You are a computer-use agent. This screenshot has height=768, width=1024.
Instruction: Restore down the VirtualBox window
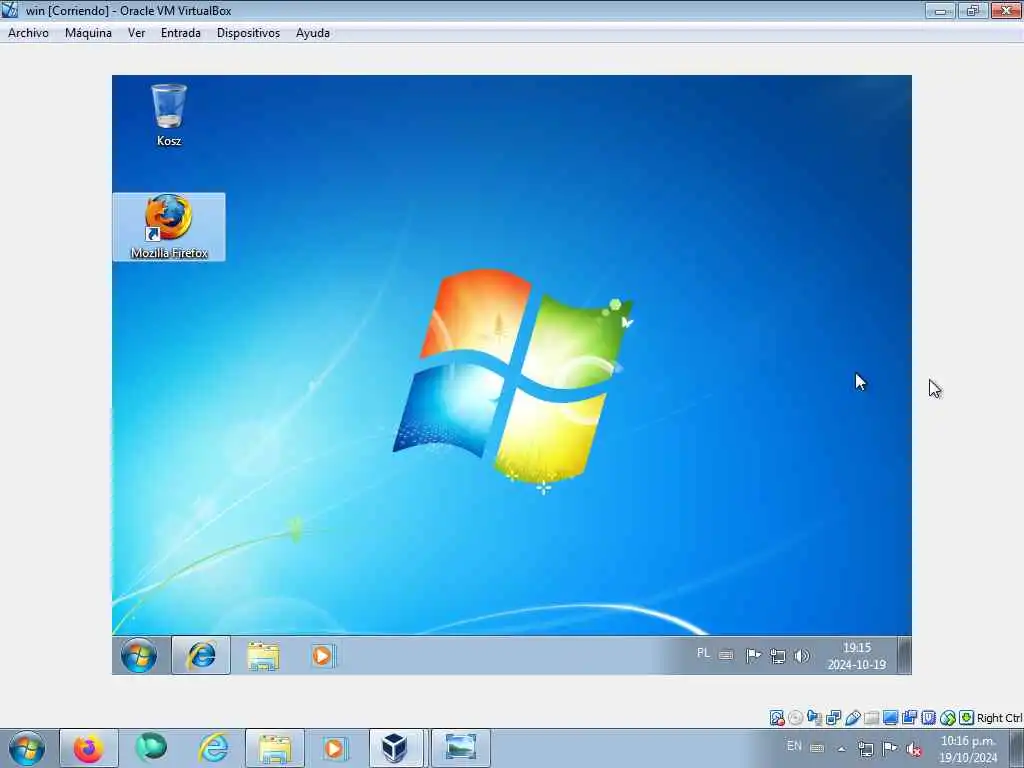(973, 10)
